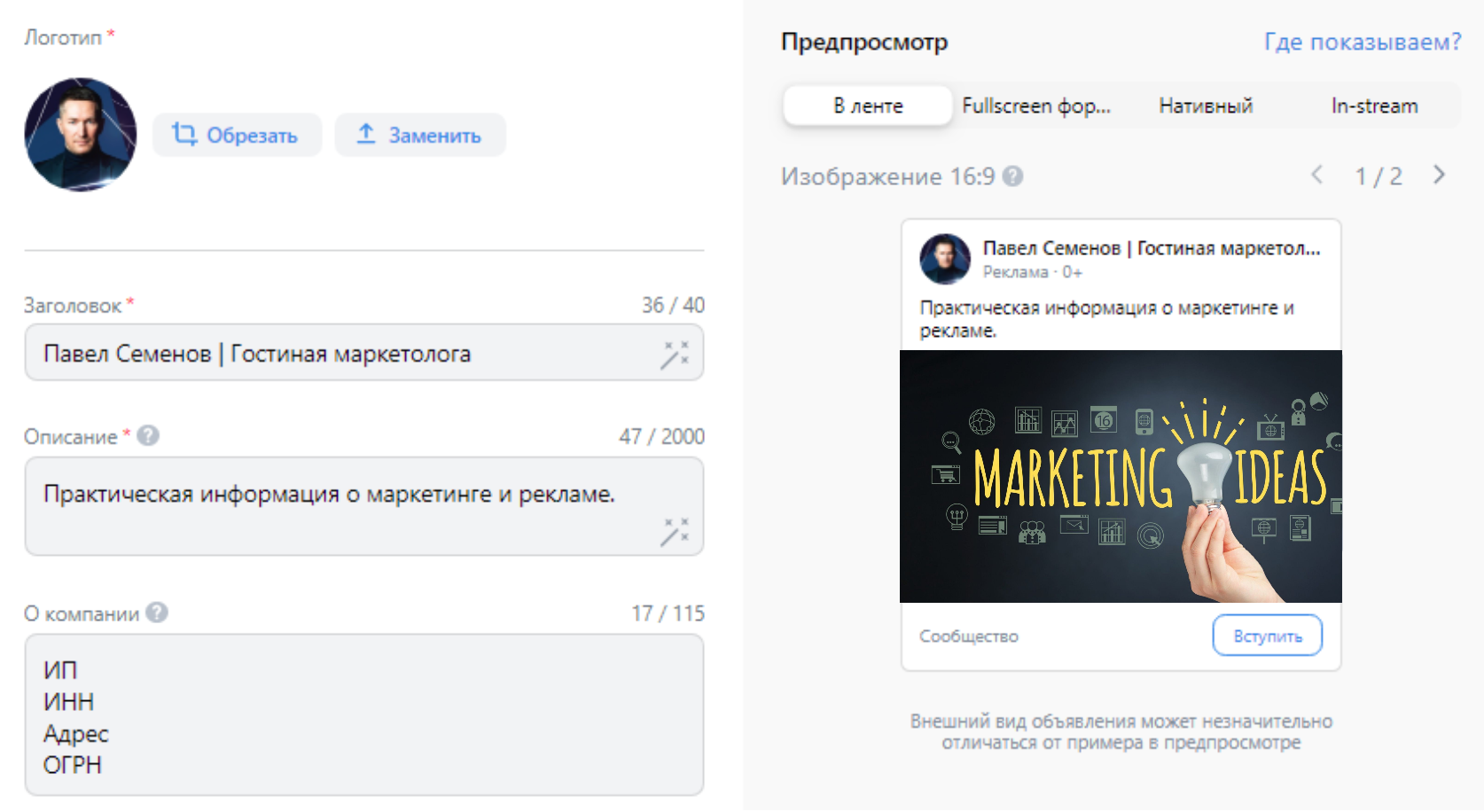
Task: Go to previous preview image arrow
Action: pos(1317,176)
